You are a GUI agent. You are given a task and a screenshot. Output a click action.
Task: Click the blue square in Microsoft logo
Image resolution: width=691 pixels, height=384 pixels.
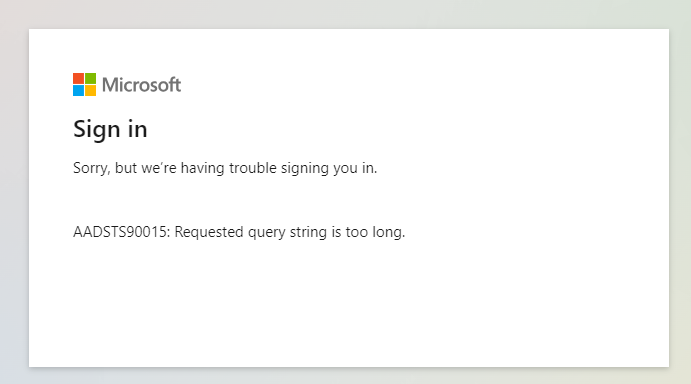click(x=78, y=90)
